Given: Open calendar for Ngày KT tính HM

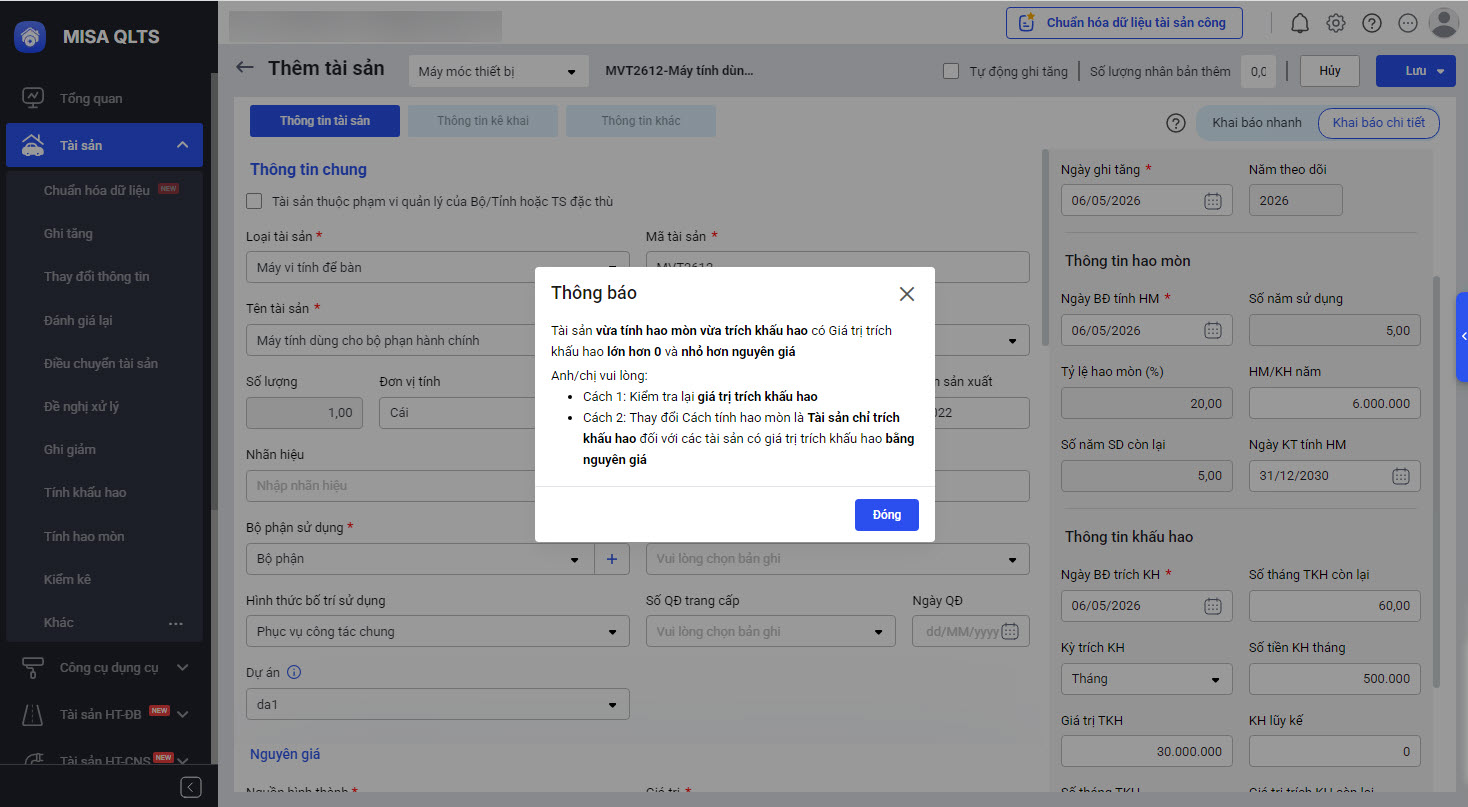Looking at the screenshot, I should (1401, 476).
